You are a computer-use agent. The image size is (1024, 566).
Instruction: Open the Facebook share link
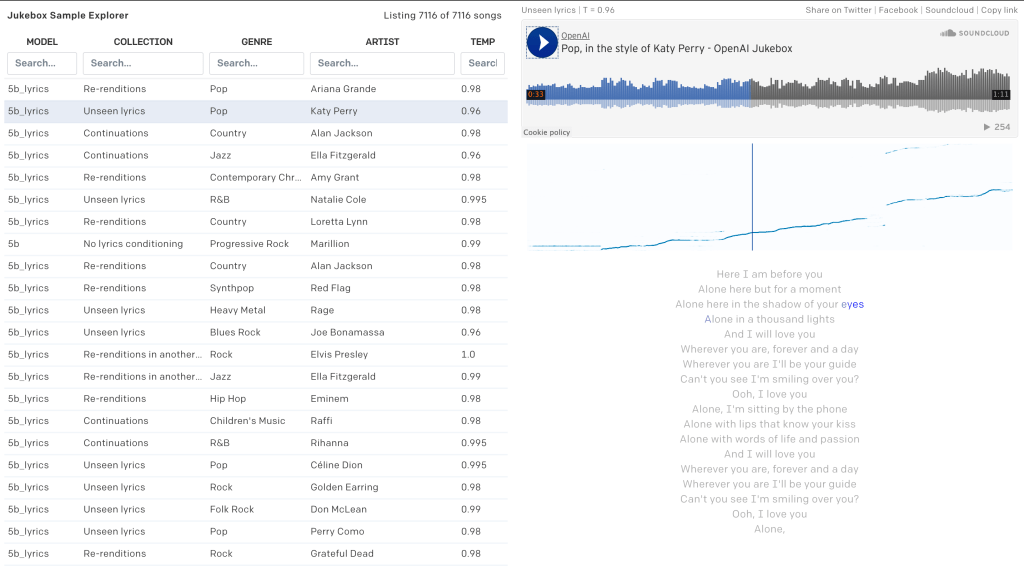(898, 10)
